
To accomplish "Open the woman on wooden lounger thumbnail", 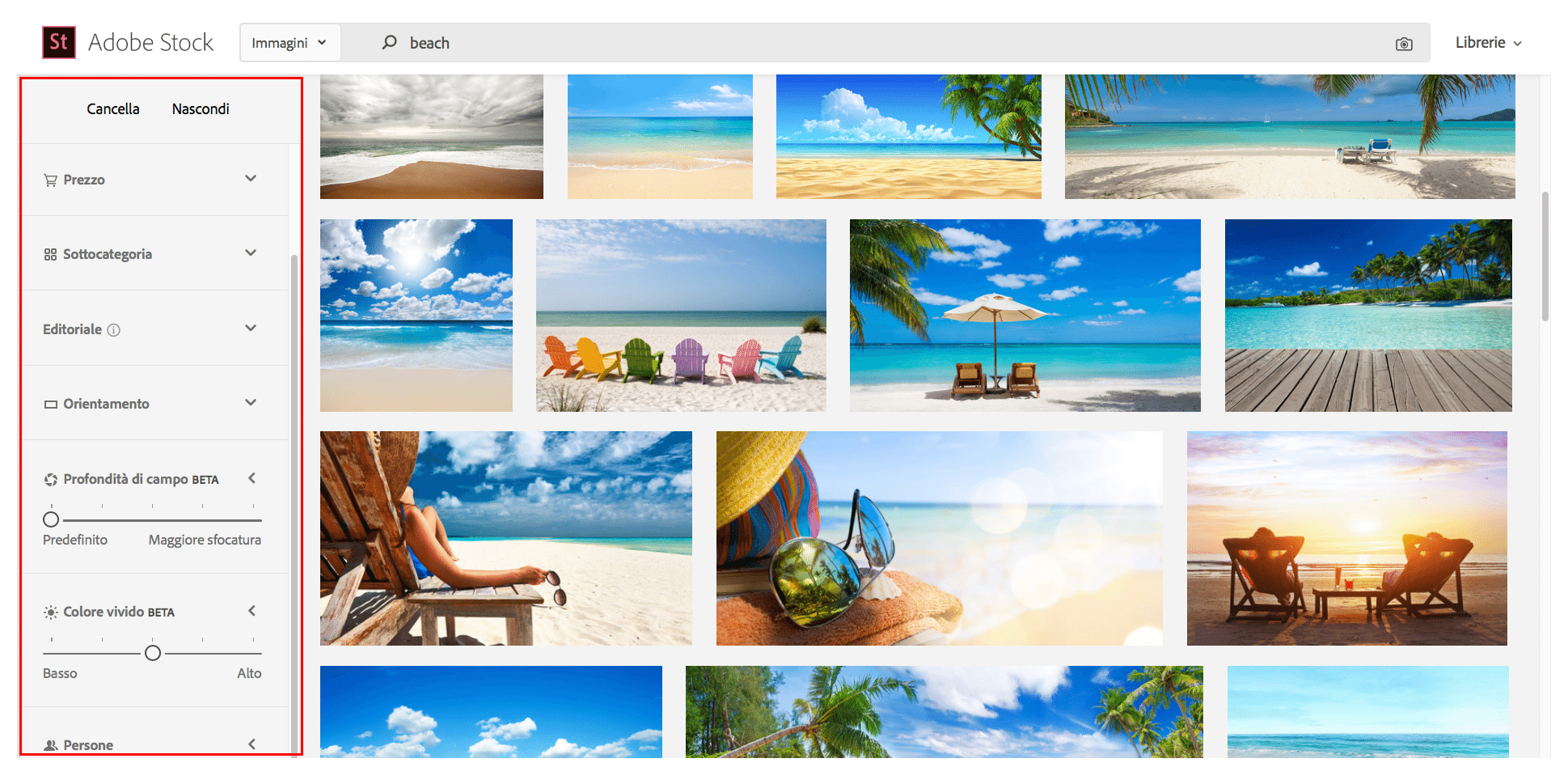I will tap(506, 538).
